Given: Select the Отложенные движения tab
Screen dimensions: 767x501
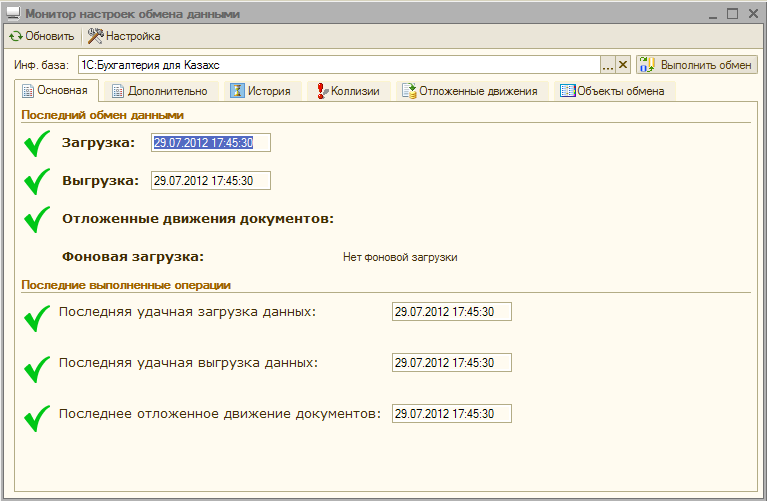Looking at the screenshot, I should point(470,91).
